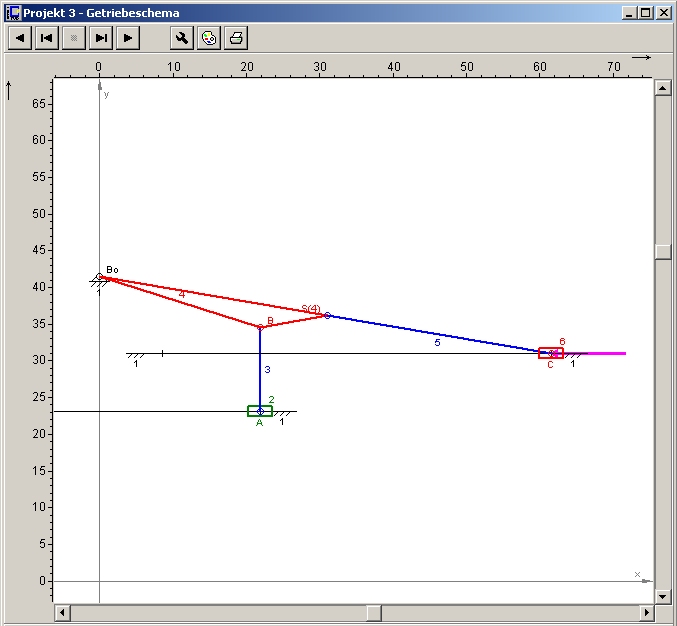Minimize the Getriebeschema window
The width and height of the screenshot is (677, 626).
pos(629,13)
